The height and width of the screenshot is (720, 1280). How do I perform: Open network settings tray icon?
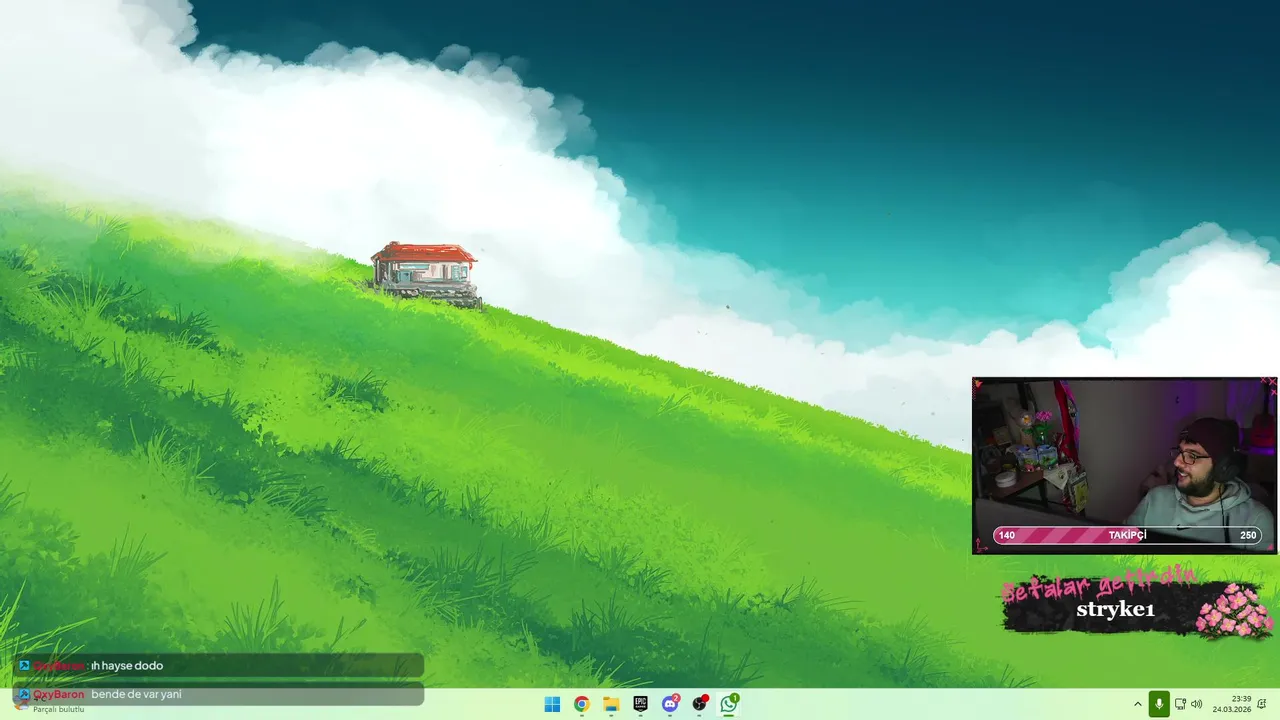click(1180, 704)
